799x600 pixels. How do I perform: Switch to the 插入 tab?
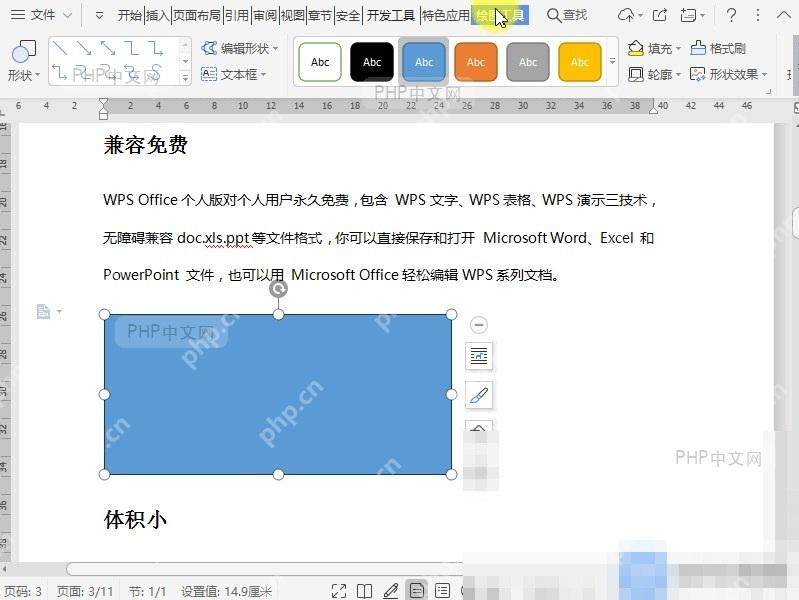pos(157,16)
